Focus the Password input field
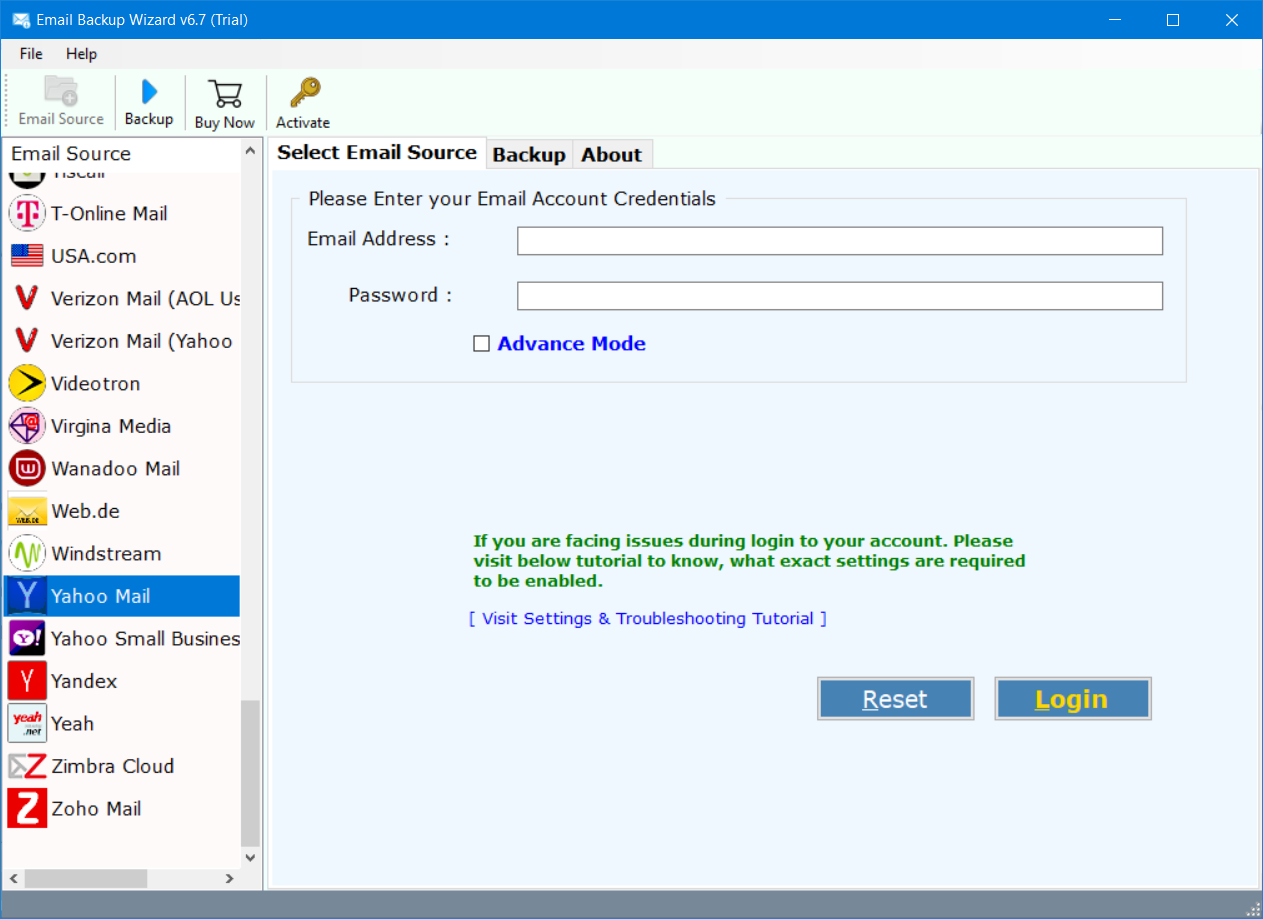The image size is (1263, 919). click(x=839, y=296)
